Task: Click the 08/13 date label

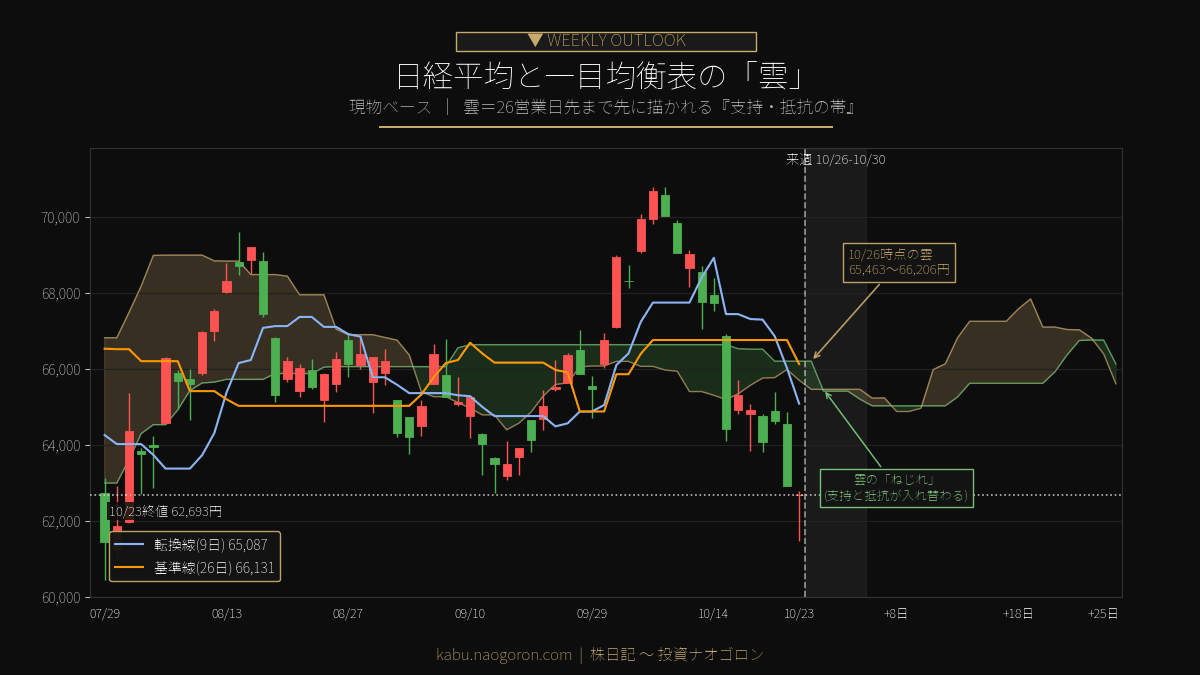Action: 227,614
